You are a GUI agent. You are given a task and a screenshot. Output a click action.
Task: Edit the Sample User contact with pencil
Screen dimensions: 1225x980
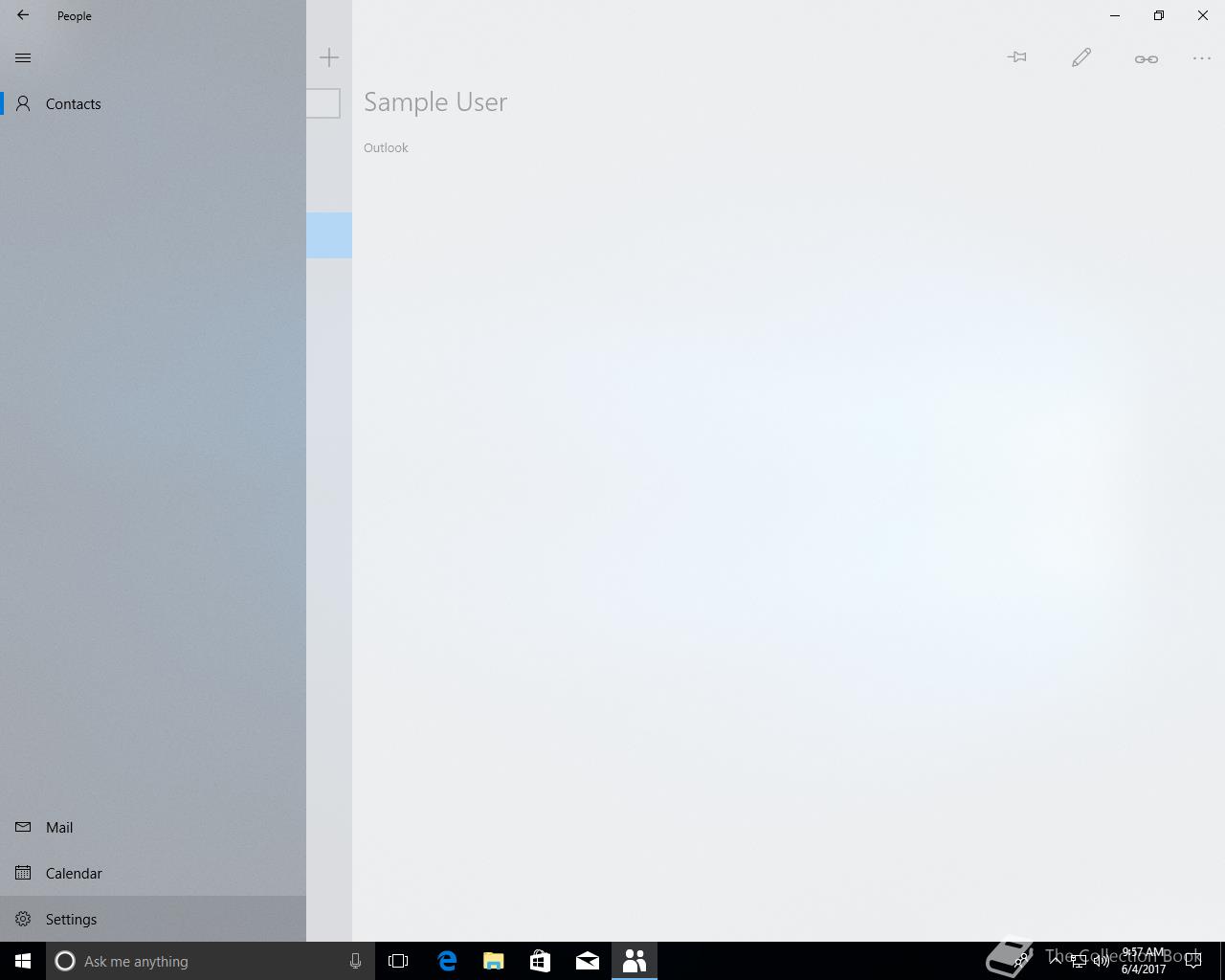pyautogui.click(x=1081, y=57)
